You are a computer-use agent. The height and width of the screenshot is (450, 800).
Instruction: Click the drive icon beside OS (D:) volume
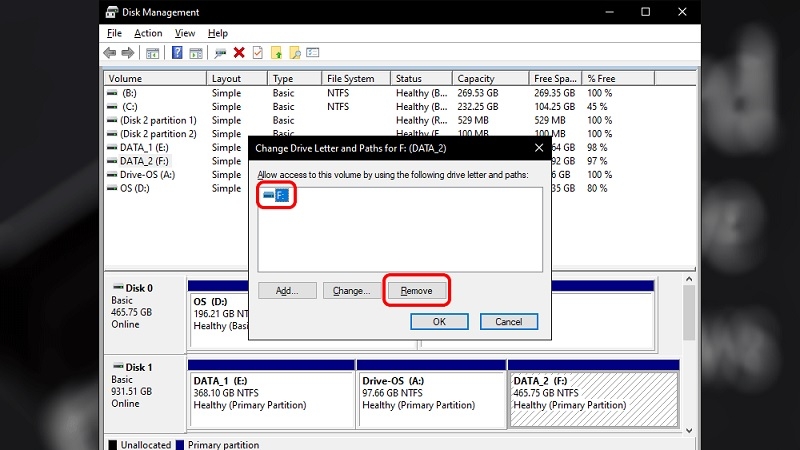(x=112, y=188)
